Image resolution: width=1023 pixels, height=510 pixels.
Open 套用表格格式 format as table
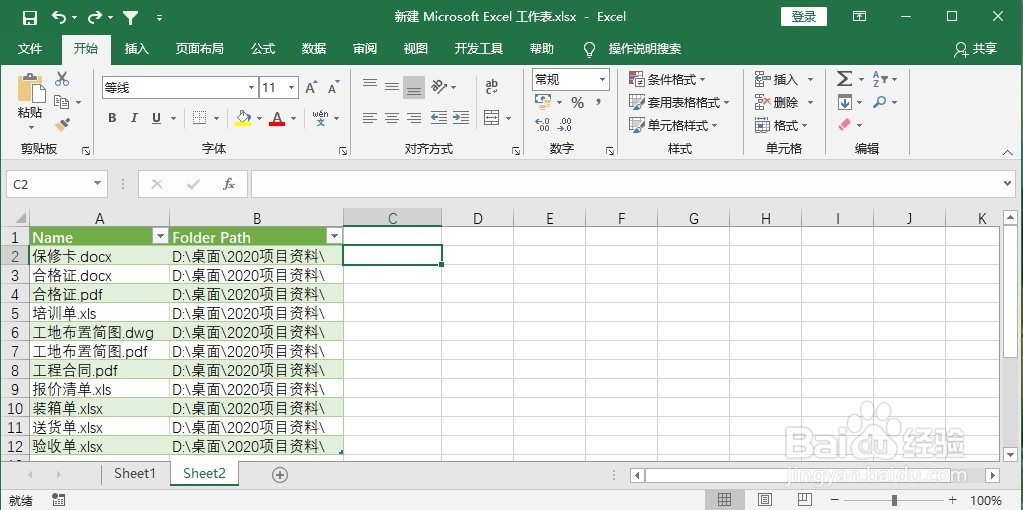[679, 102]
